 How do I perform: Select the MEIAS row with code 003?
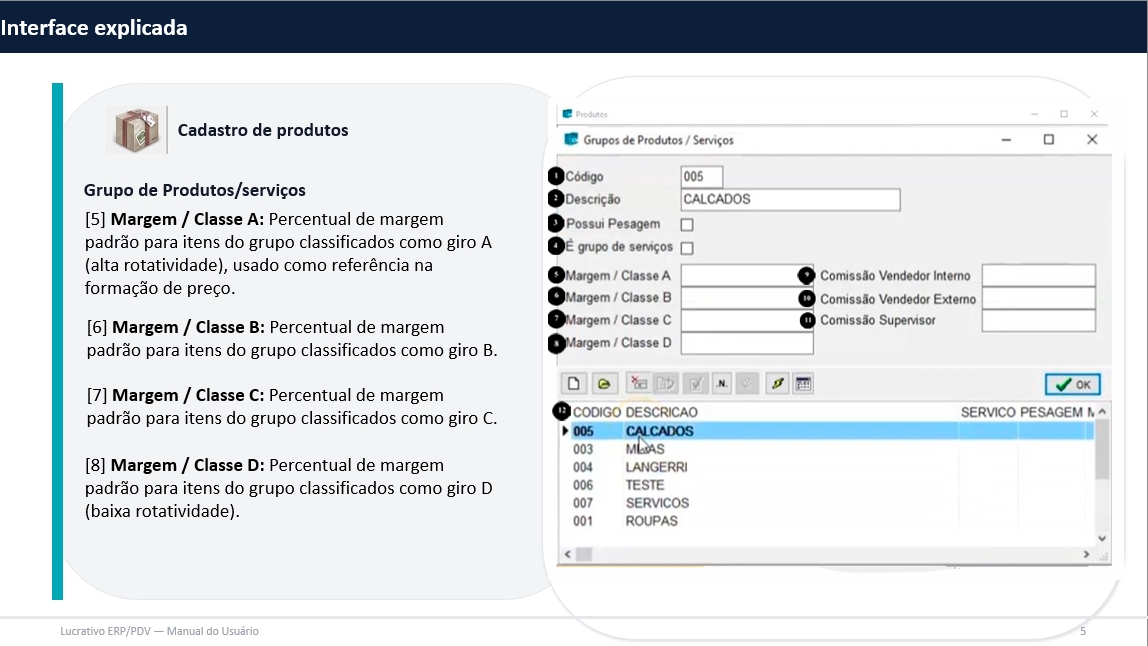tap(645, 449)
